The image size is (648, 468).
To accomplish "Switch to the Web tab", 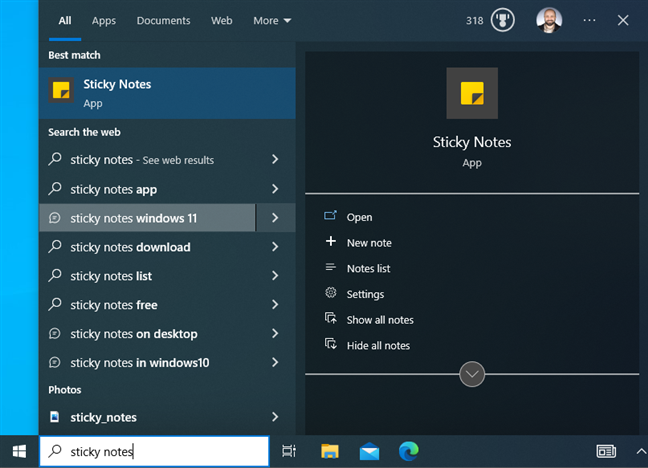I will pos(222,21).
